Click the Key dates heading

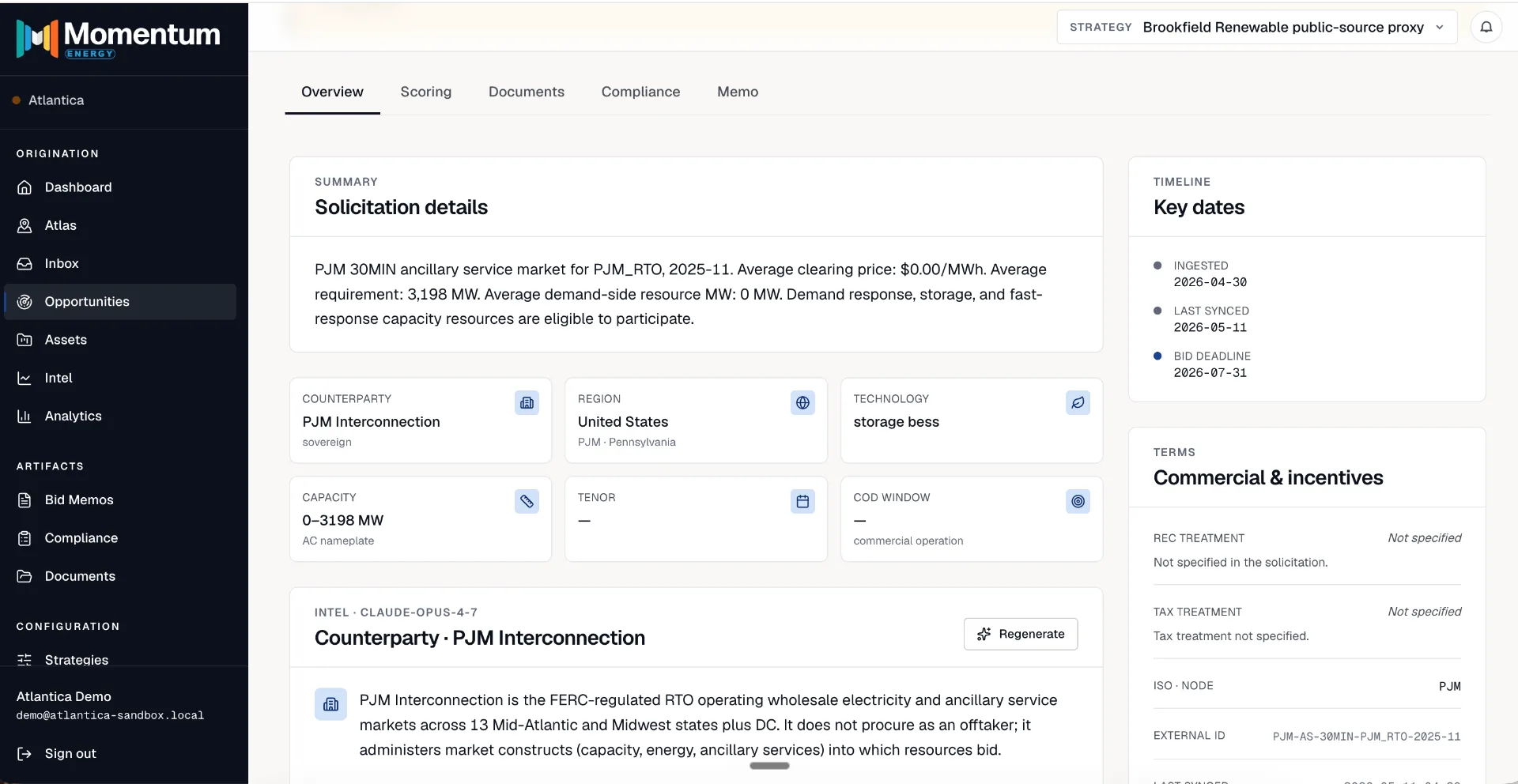1199,207
